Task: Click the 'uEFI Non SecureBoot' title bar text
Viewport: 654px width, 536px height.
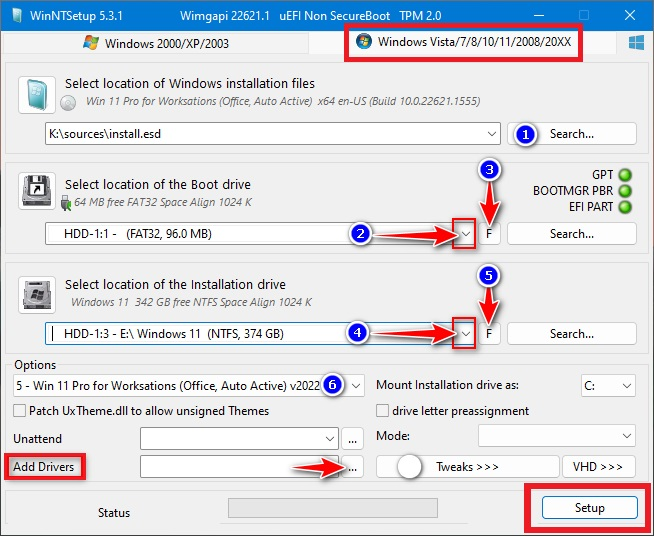Action: (335, 16)
